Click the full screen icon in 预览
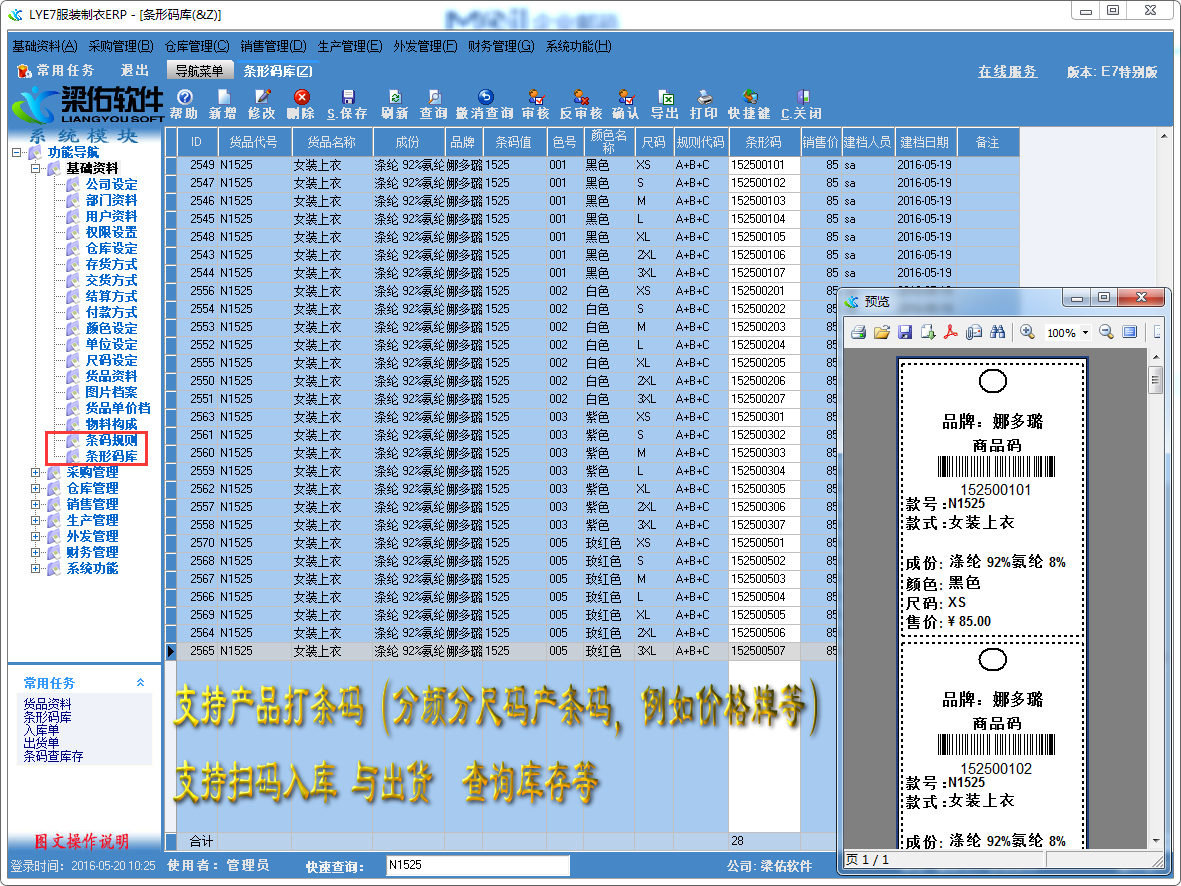This screenshot has width=1181, height=886. point(1129,332)
